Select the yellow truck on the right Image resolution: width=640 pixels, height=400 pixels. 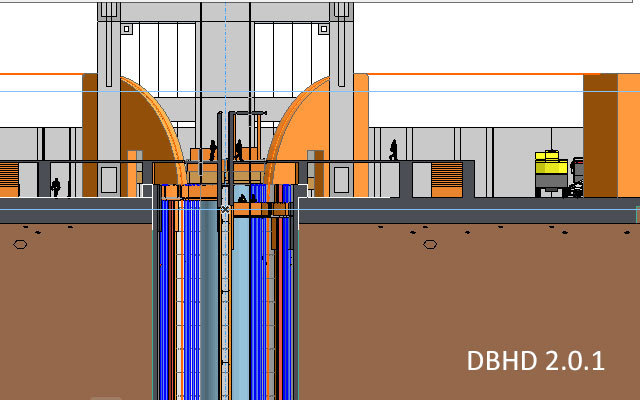coord(552,172)
